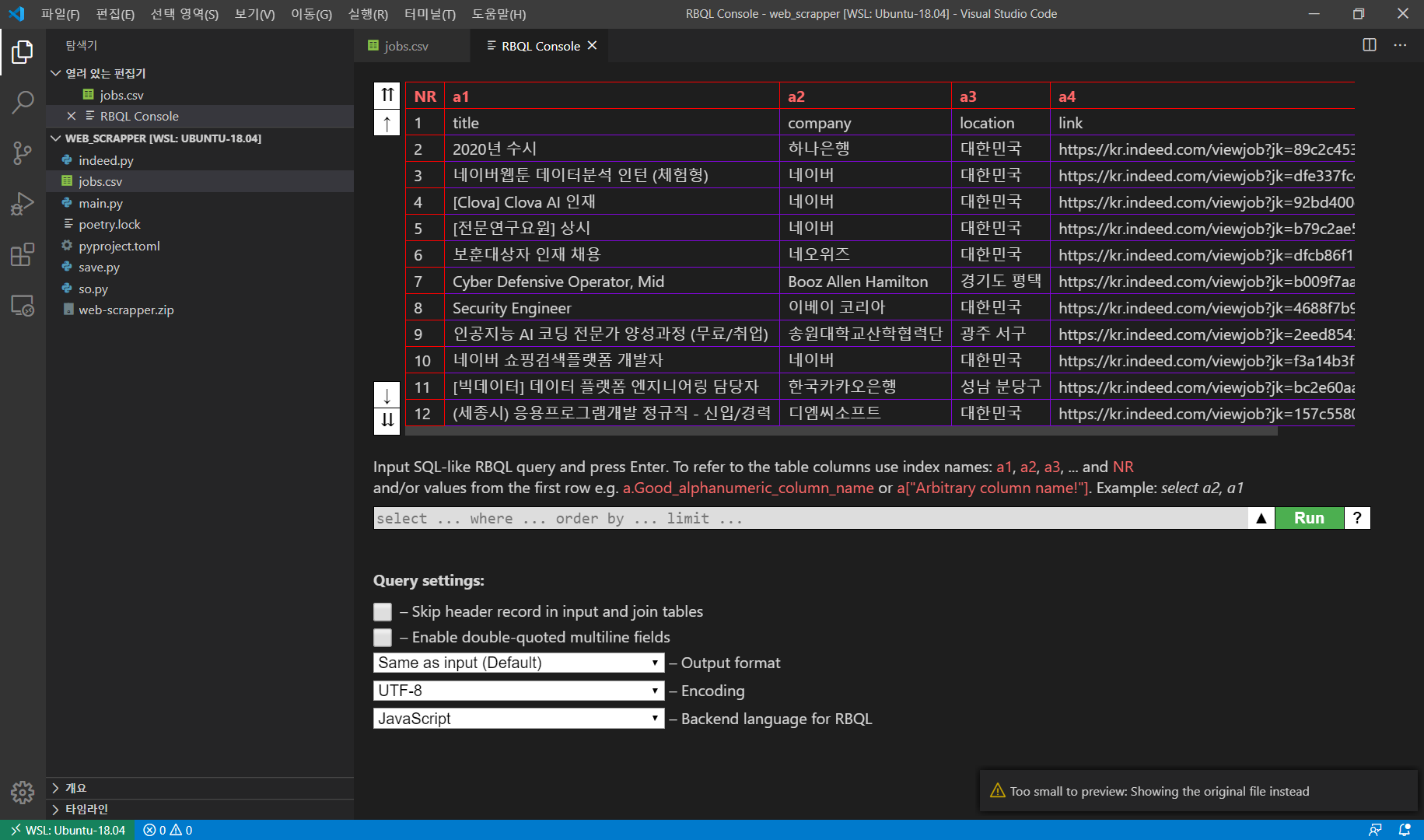Image resolution: width=1424 pixels, height=840 pixels.
Task: Open RBQL help question mark button
Action: 1357,518
